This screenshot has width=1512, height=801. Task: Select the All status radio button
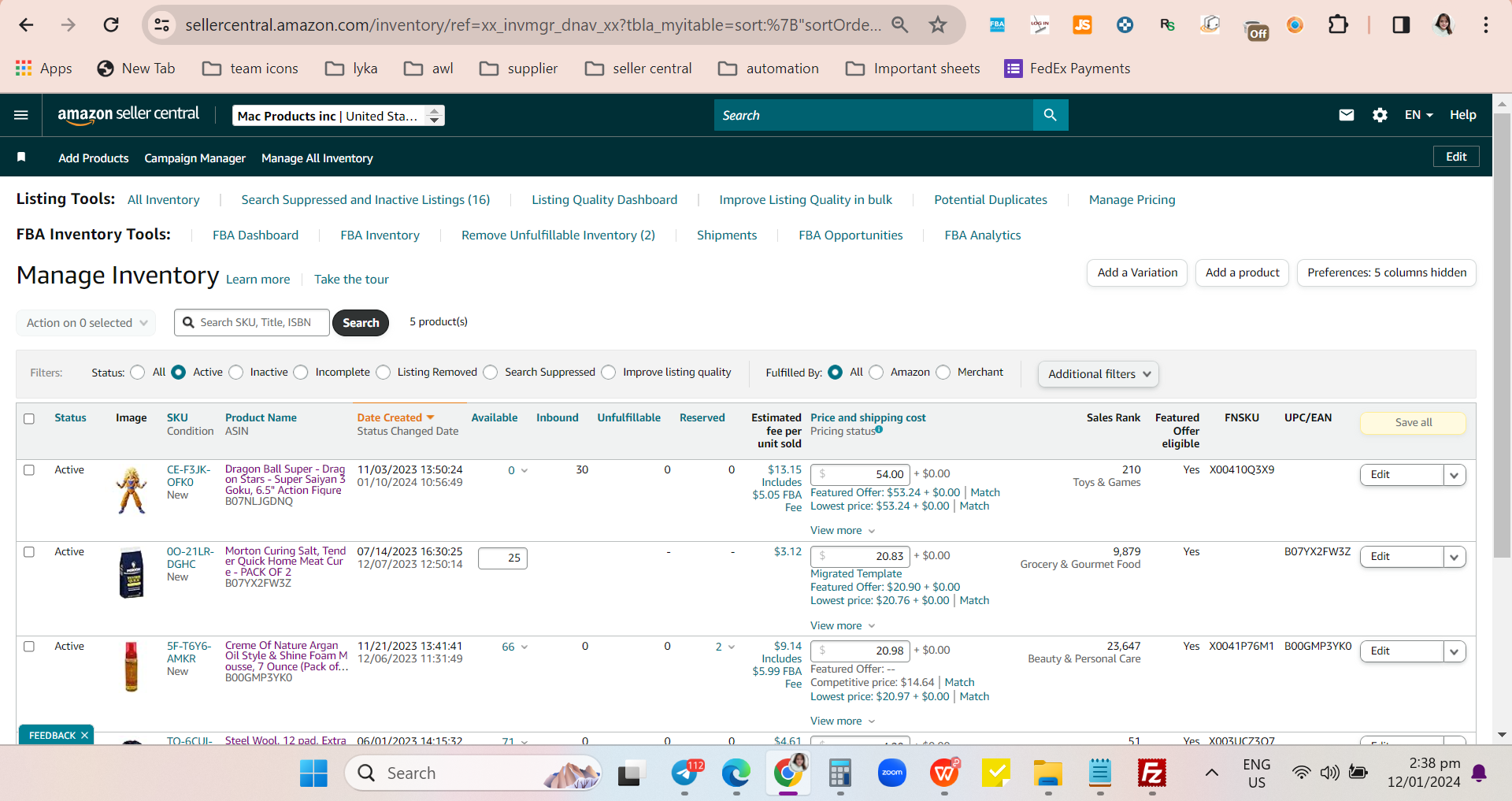point(138,373)
